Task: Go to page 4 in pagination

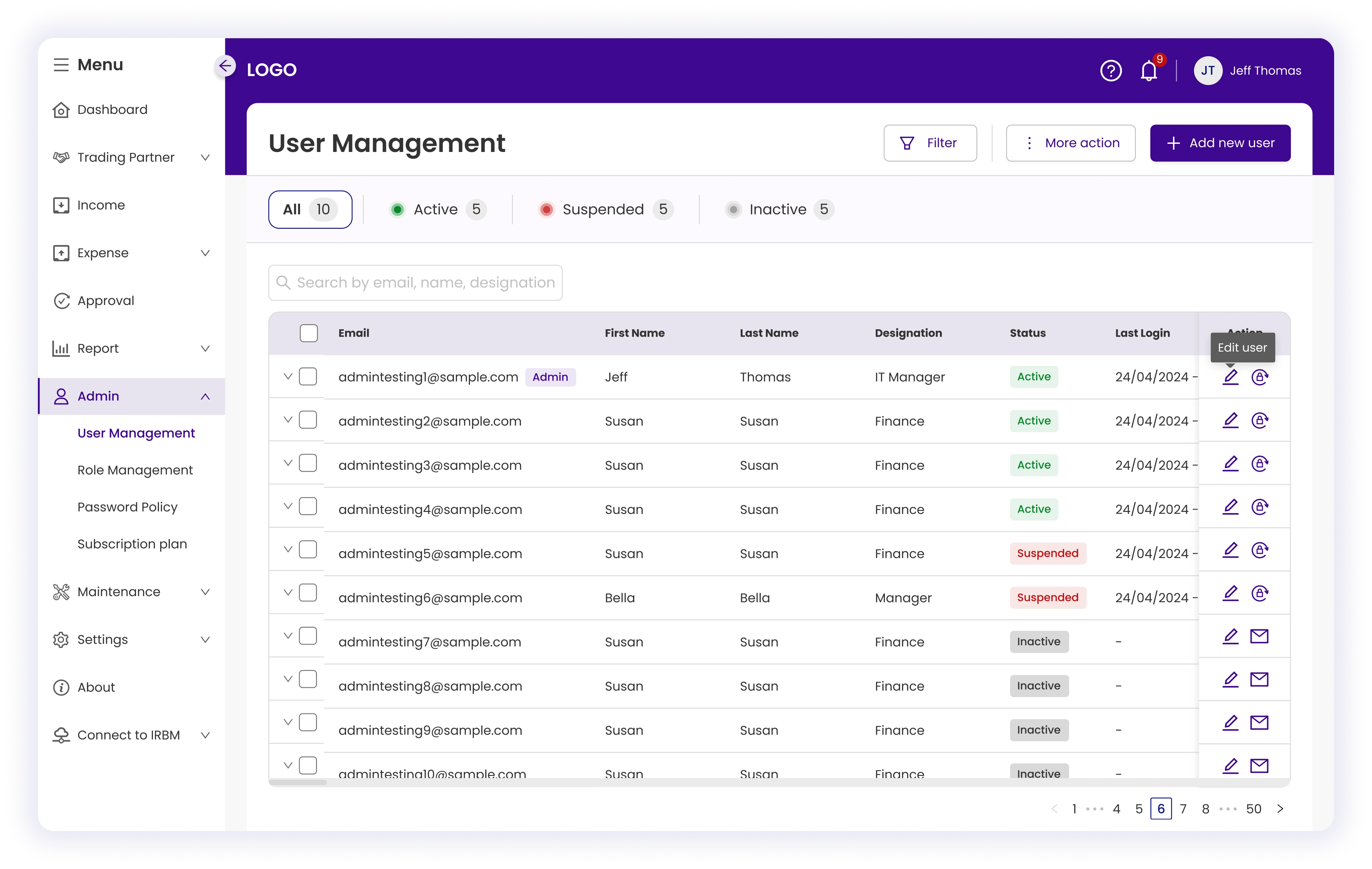Action: click(1117, 809)
